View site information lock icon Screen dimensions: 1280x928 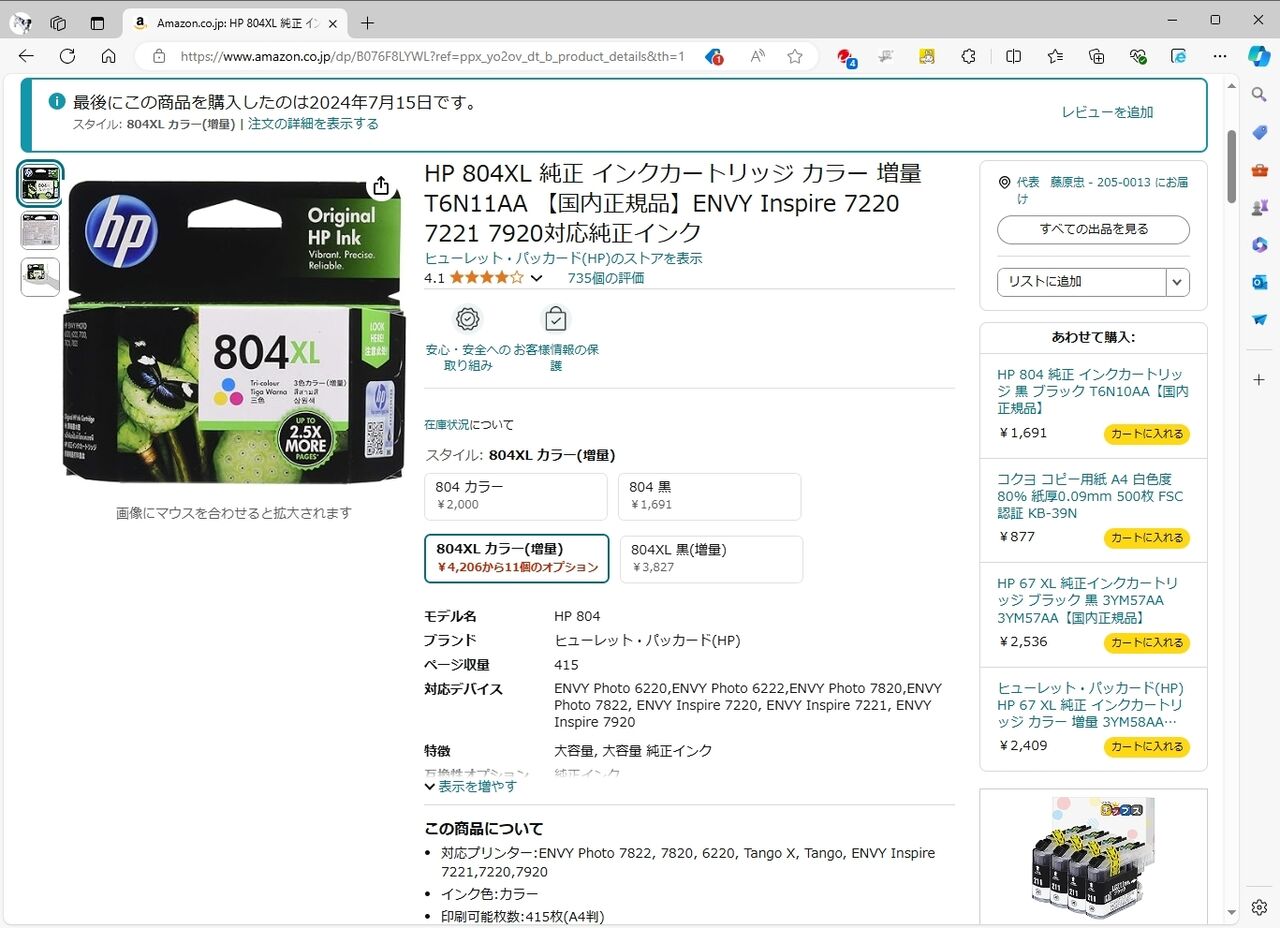coord(159,56)
